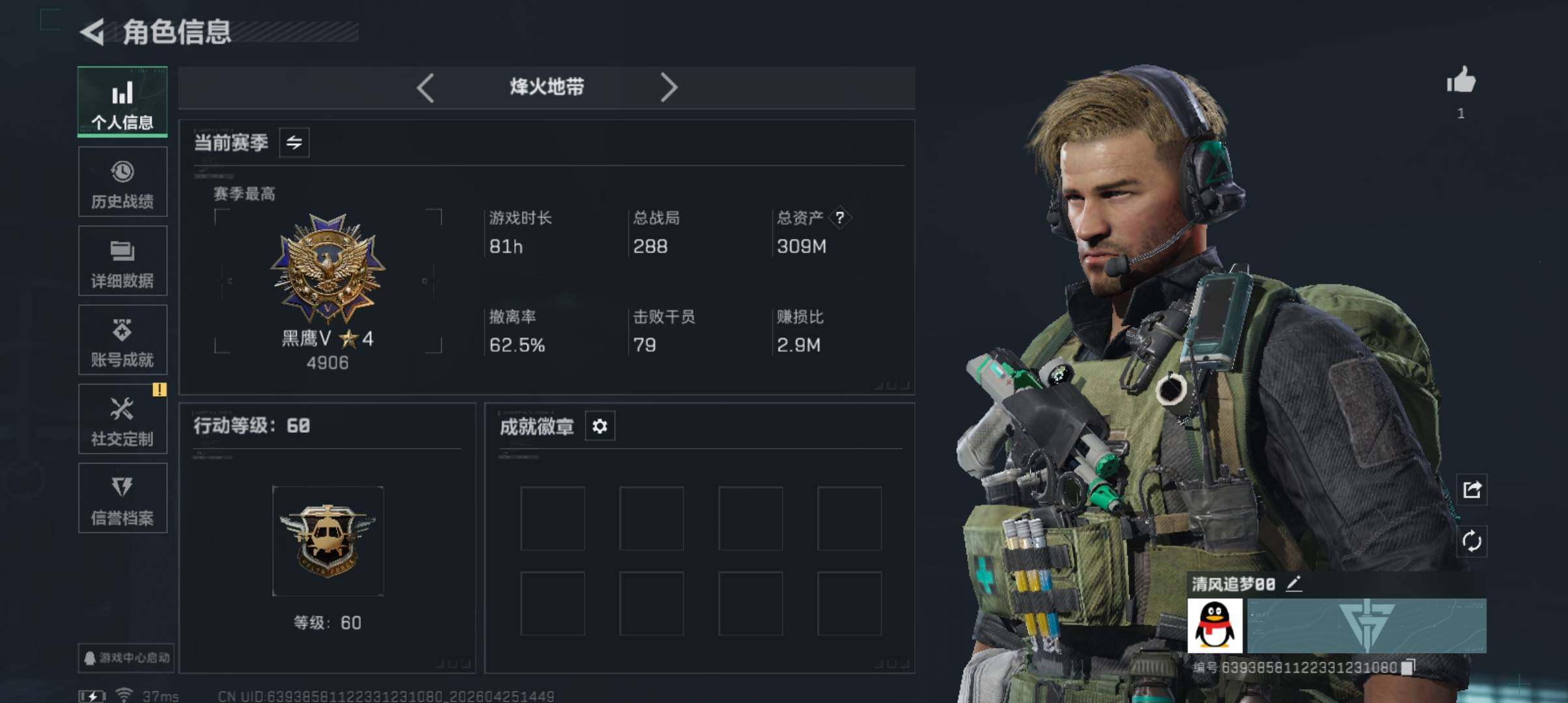Edit the nickname 清风追梦00
The height and width of the screenshot is (703, 1568).
click(1294, 584)
